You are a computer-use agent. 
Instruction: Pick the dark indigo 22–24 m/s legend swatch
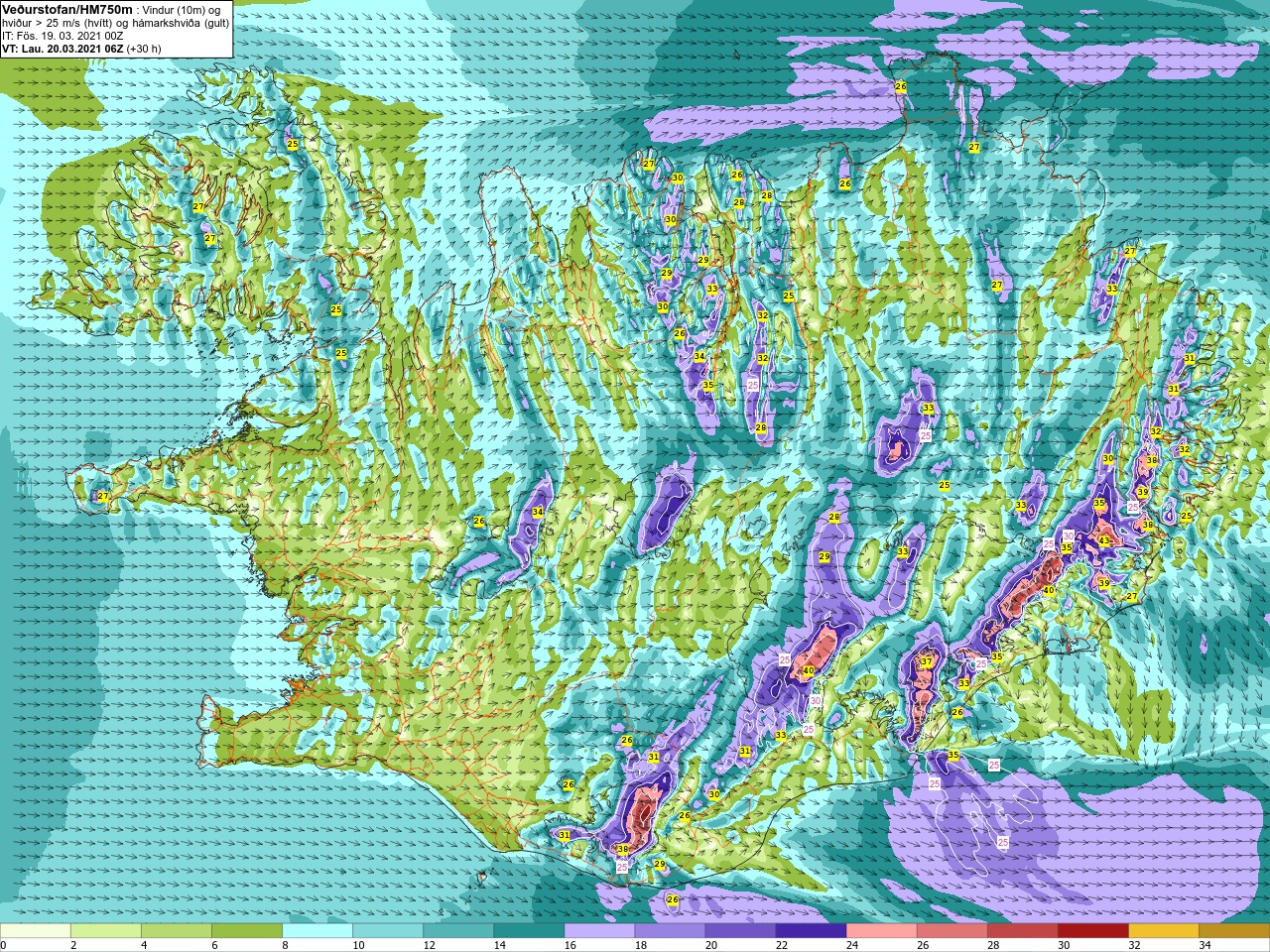[x=811, y=931]
